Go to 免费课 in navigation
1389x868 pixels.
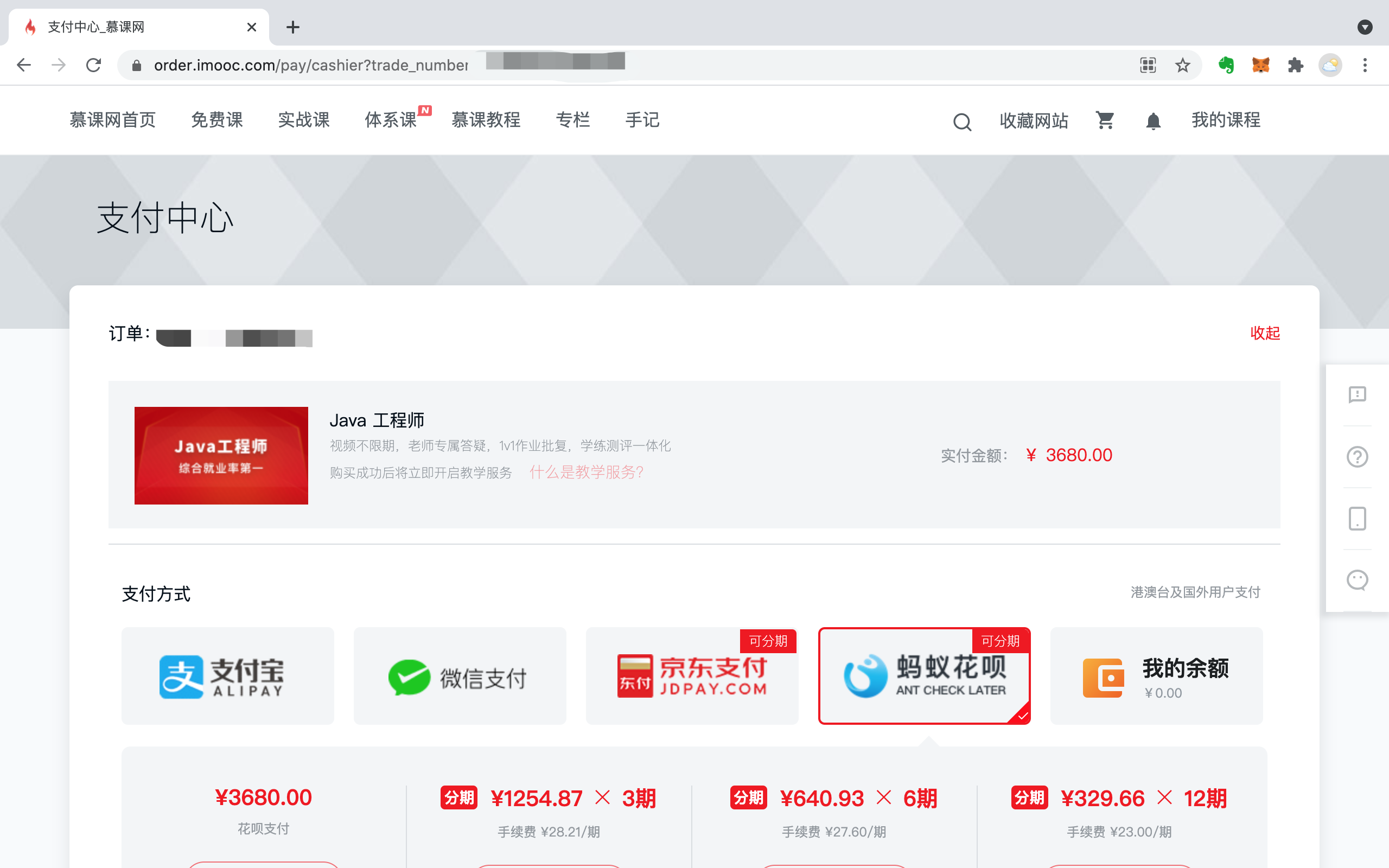216,120
